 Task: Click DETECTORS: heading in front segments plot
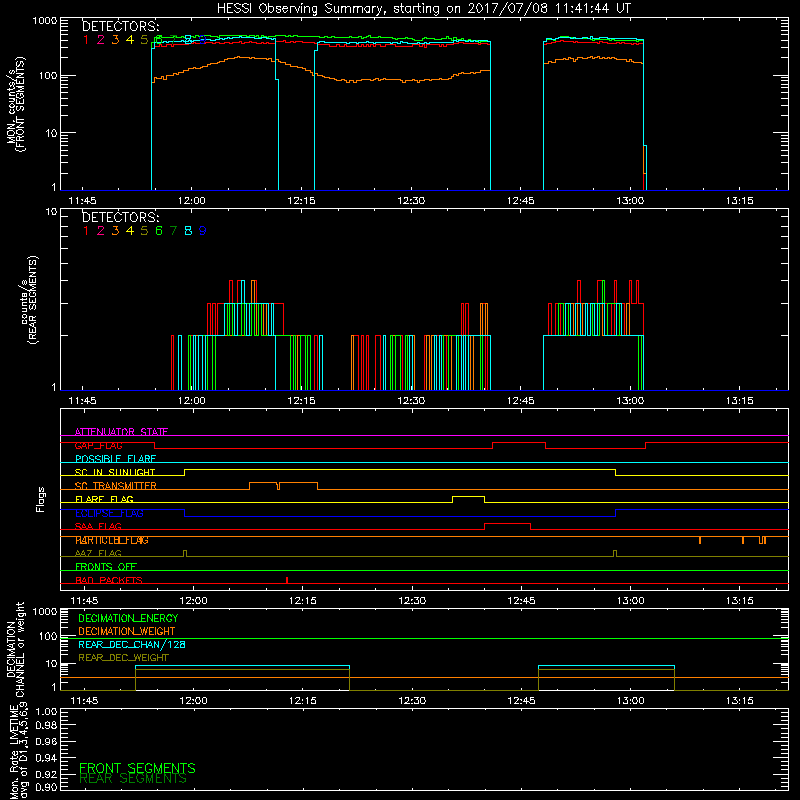pyautogui.click(x=121, y=26)
